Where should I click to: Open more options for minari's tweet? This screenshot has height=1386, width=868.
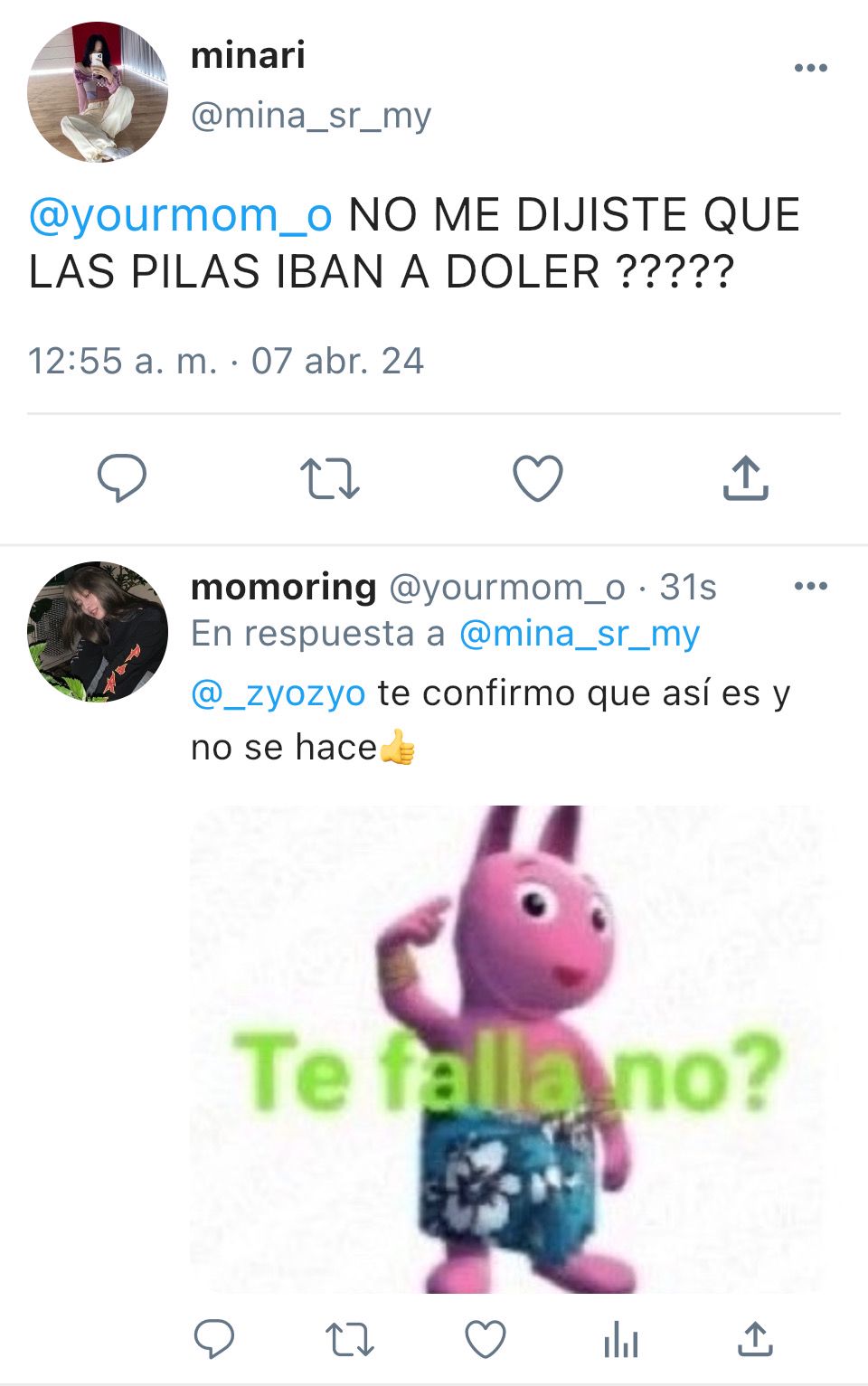coord(811,68)
